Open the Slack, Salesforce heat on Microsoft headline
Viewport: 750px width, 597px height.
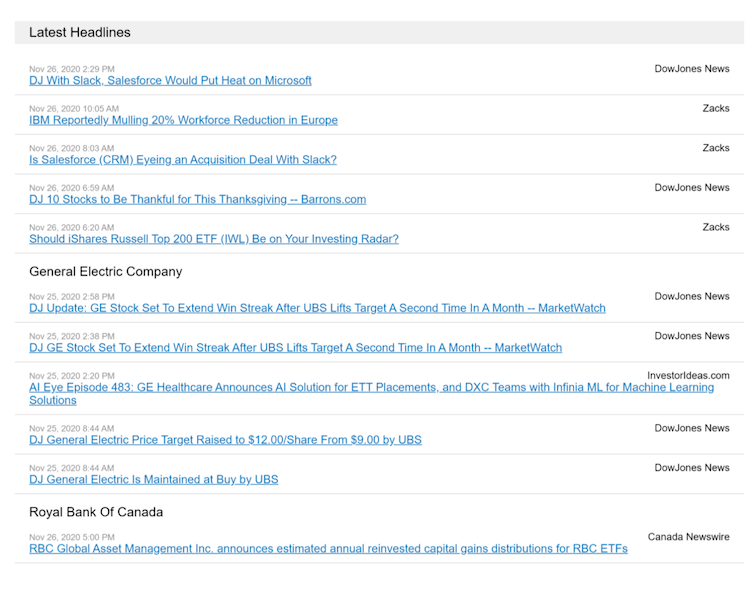[x=170, y=81]
